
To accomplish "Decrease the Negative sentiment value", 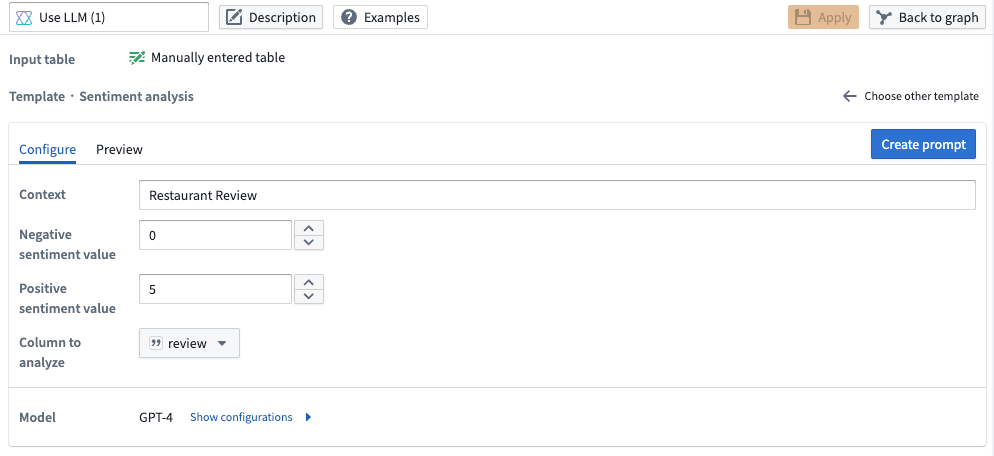I will 309,242.
